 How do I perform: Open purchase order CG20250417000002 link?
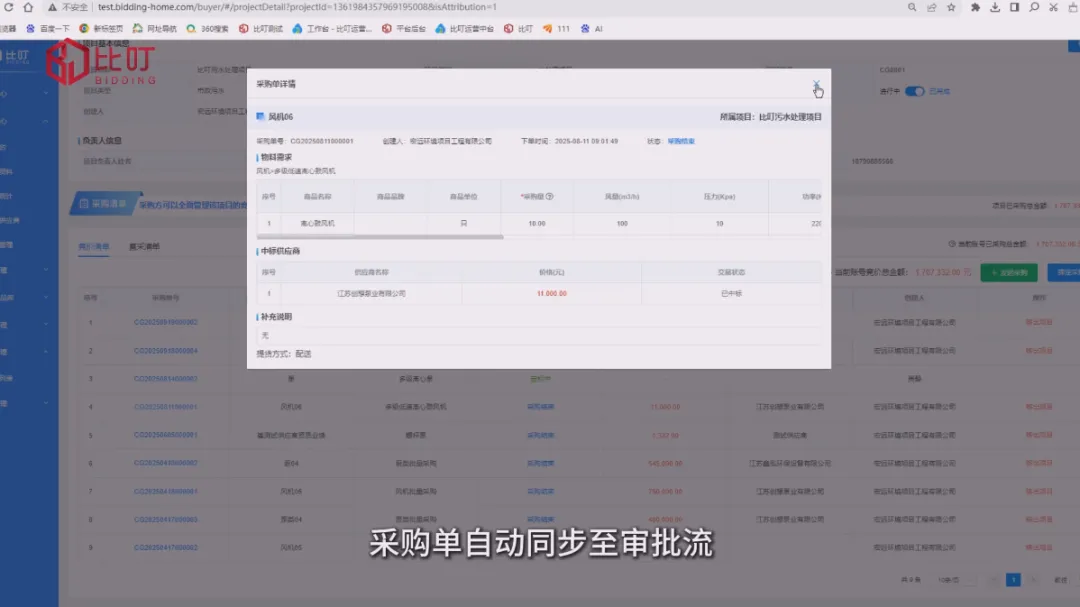pyautogui.click(x=166, y=548)
